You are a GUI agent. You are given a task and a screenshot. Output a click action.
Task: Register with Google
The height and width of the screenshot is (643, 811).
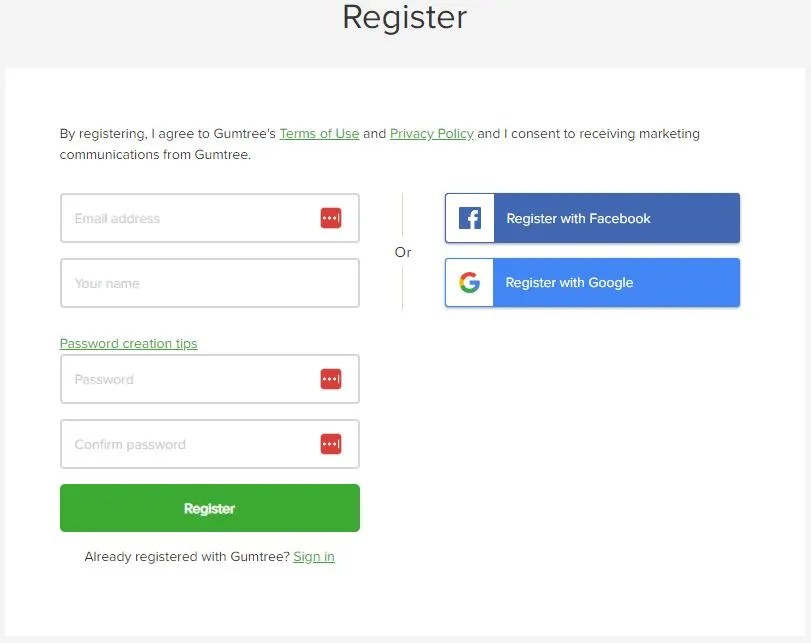[x=591, y=282]
